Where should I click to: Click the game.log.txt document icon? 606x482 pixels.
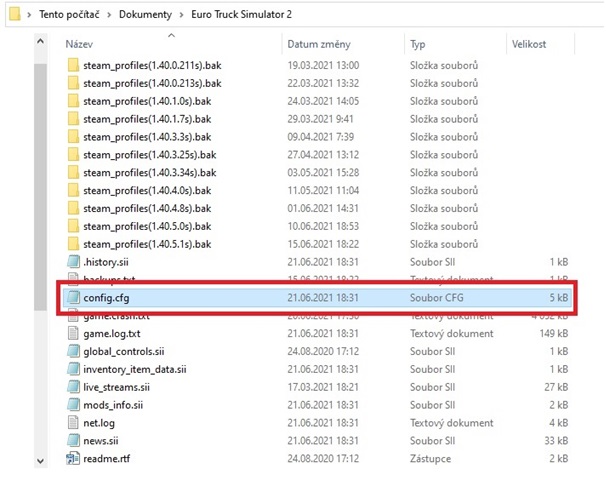(73, 333)
